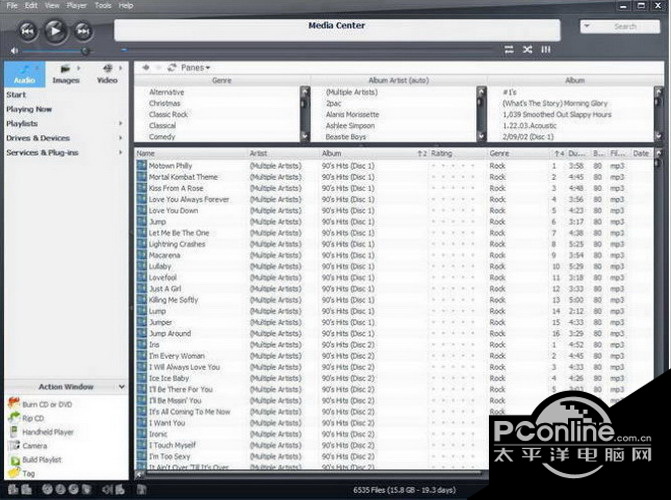Open Playing Now in the sidebar
Viewport: 671px width, 500px height.
(29, 109)
